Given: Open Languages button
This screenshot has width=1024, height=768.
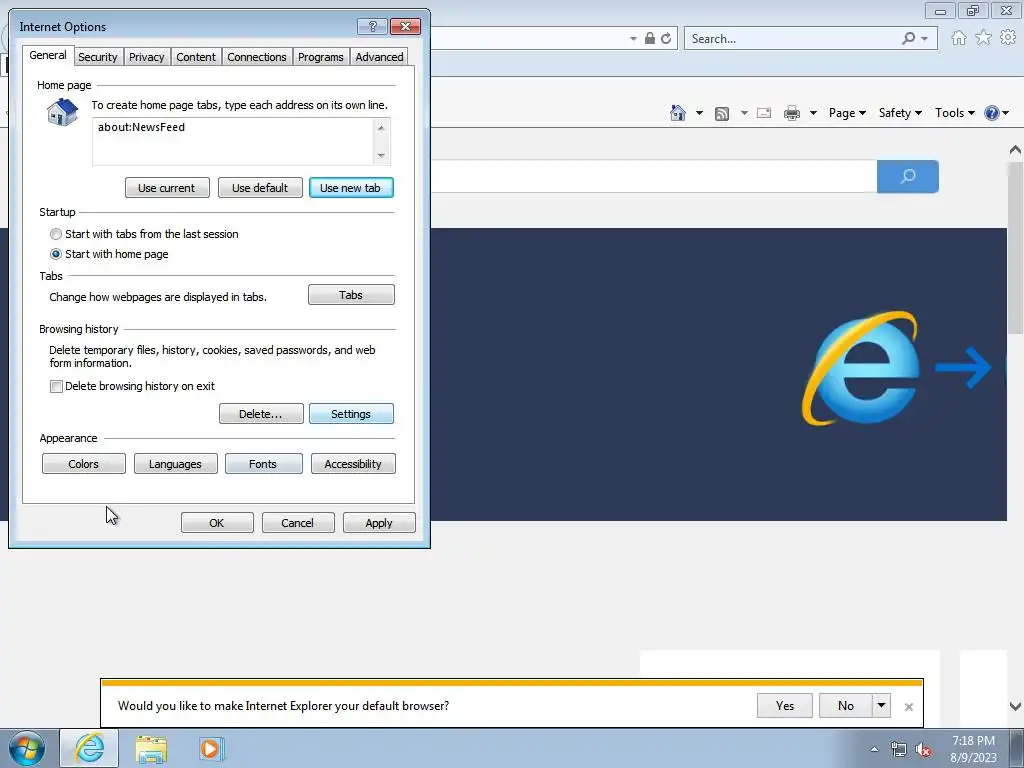Looking at the screenshot, I should (x=175, y=464).
